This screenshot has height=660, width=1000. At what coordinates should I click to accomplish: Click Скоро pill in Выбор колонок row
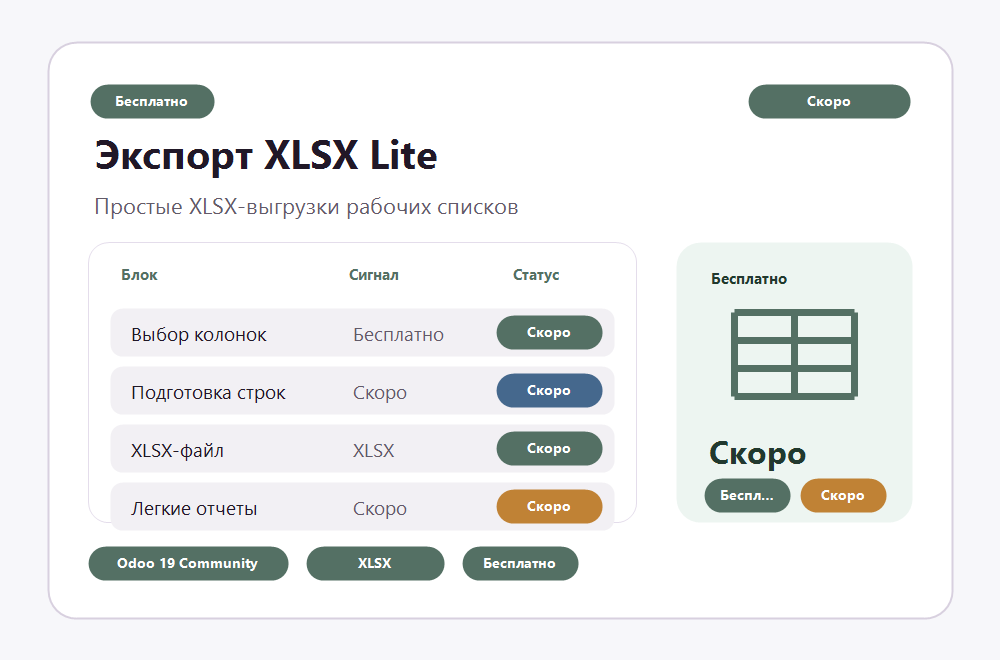pyautogui.click(x=549, y=332)
